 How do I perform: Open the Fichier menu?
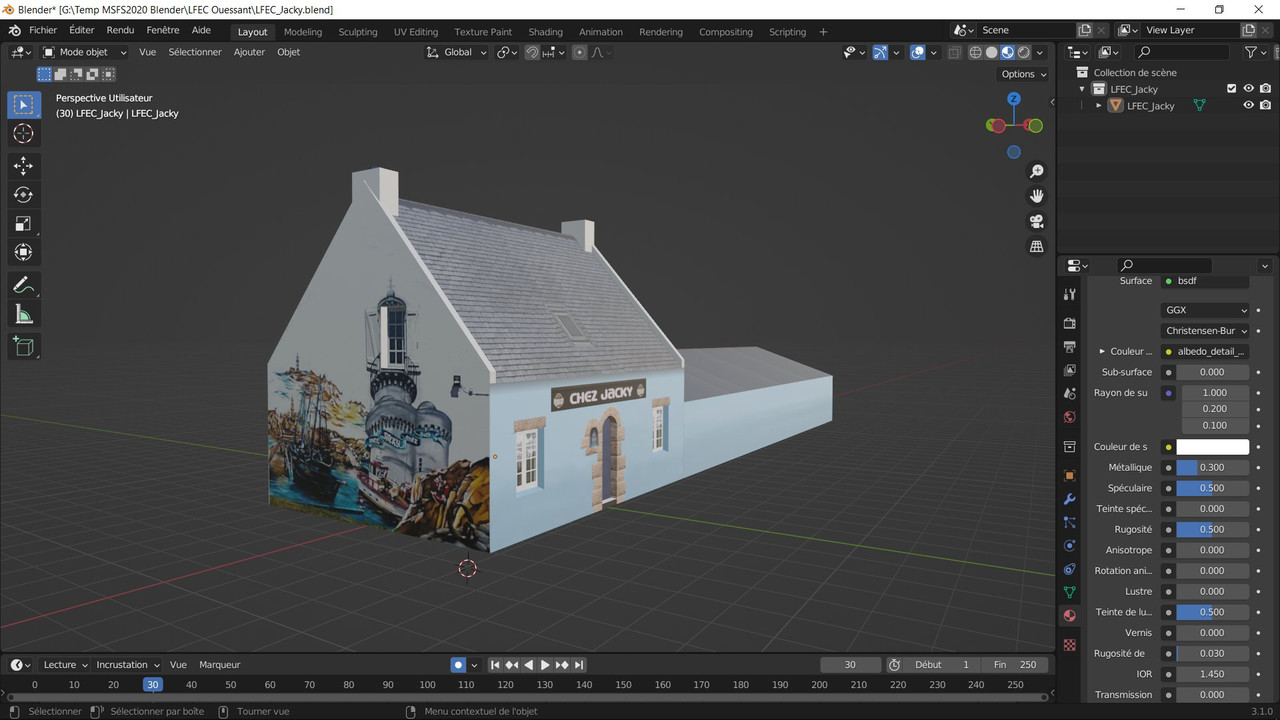[43, 30]
